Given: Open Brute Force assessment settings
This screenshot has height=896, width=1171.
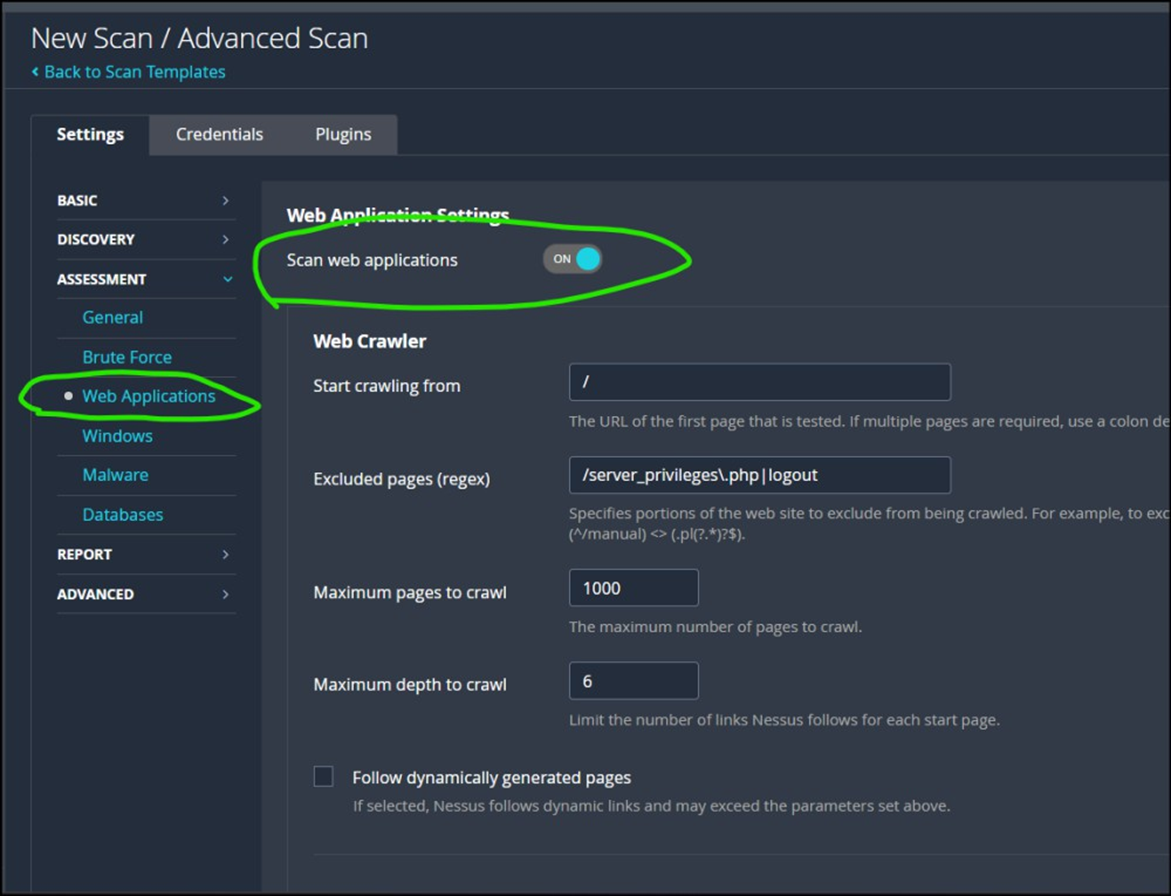Looking at the screenshot, I should pyautogui.click(x=127, y=357).
